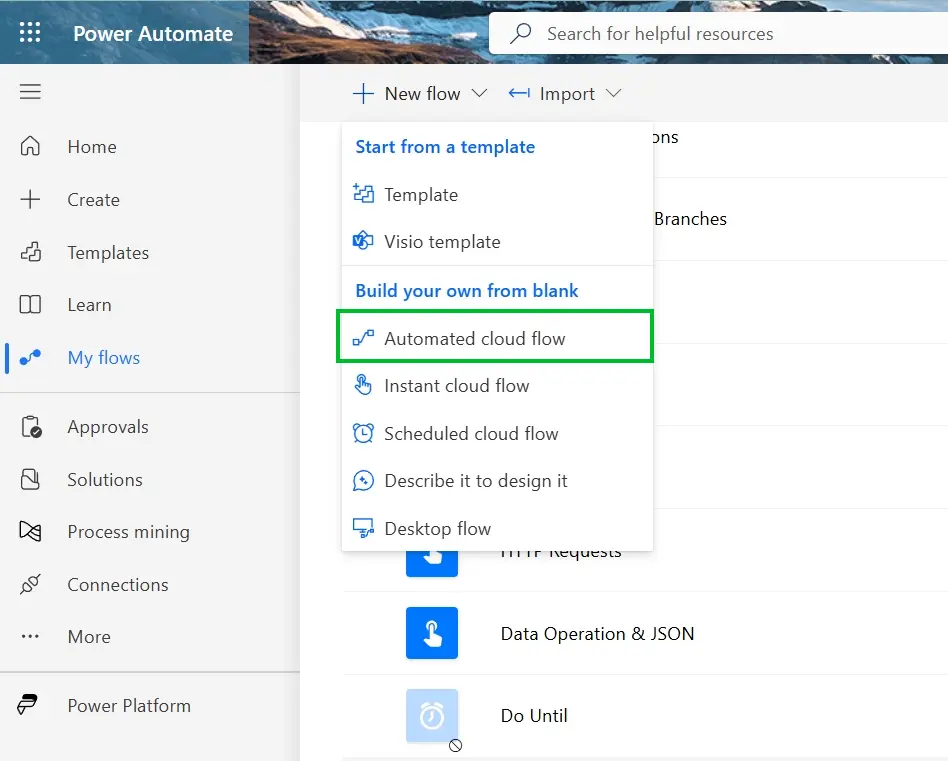Screen dimensions: 948x761
Task: Click the More ellipsis icon
Action: [30, 636]
